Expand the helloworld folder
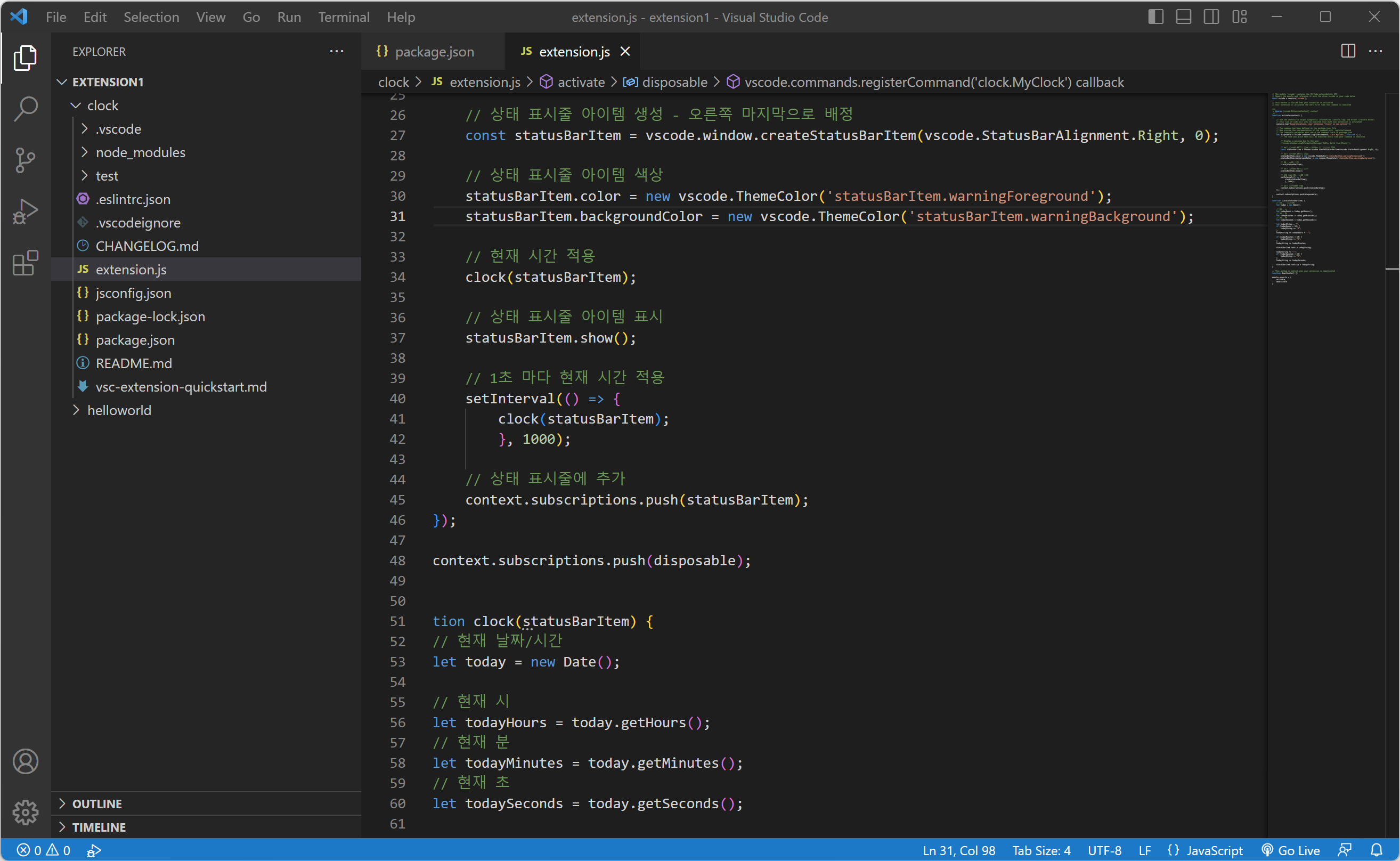Viewport: 1400px width, 861px height. point(119,410)
